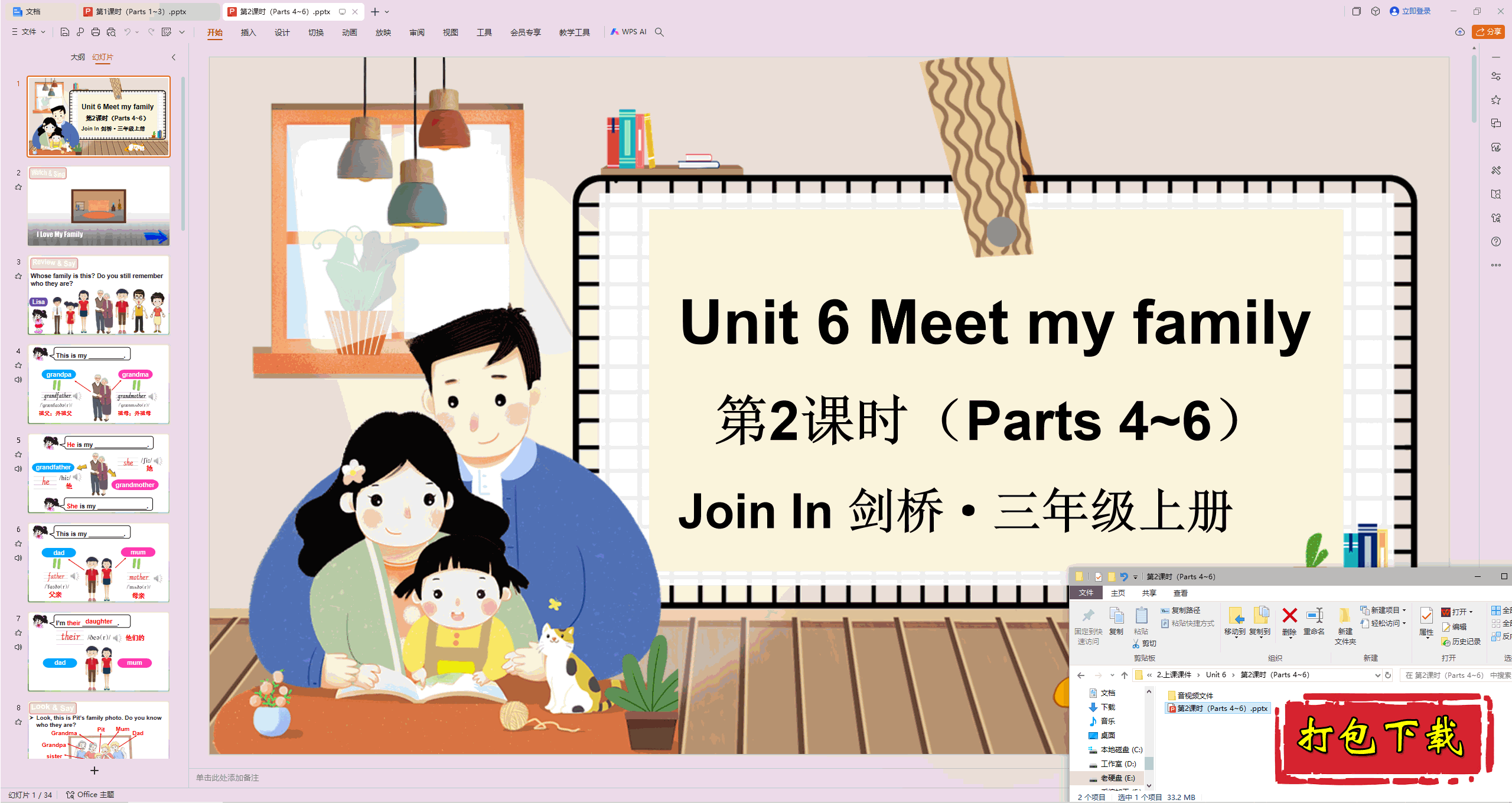Click the Undo arrow in WPS toolbar

coord(127,32)
